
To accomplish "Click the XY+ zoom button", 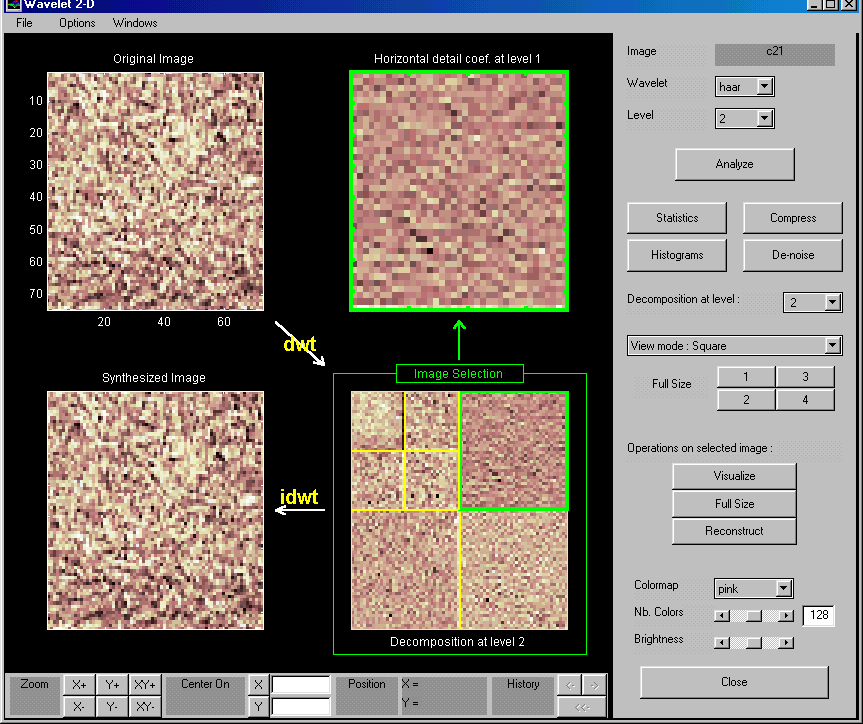I will (x=145, y=685).
